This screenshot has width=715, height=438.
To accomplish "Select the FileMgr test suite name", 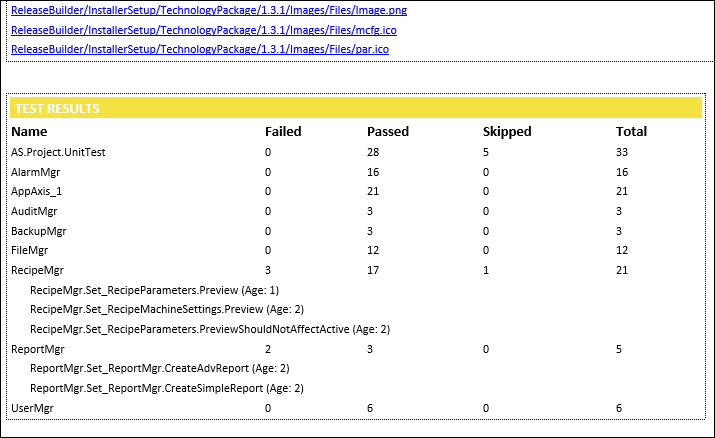I will point(29,250).
